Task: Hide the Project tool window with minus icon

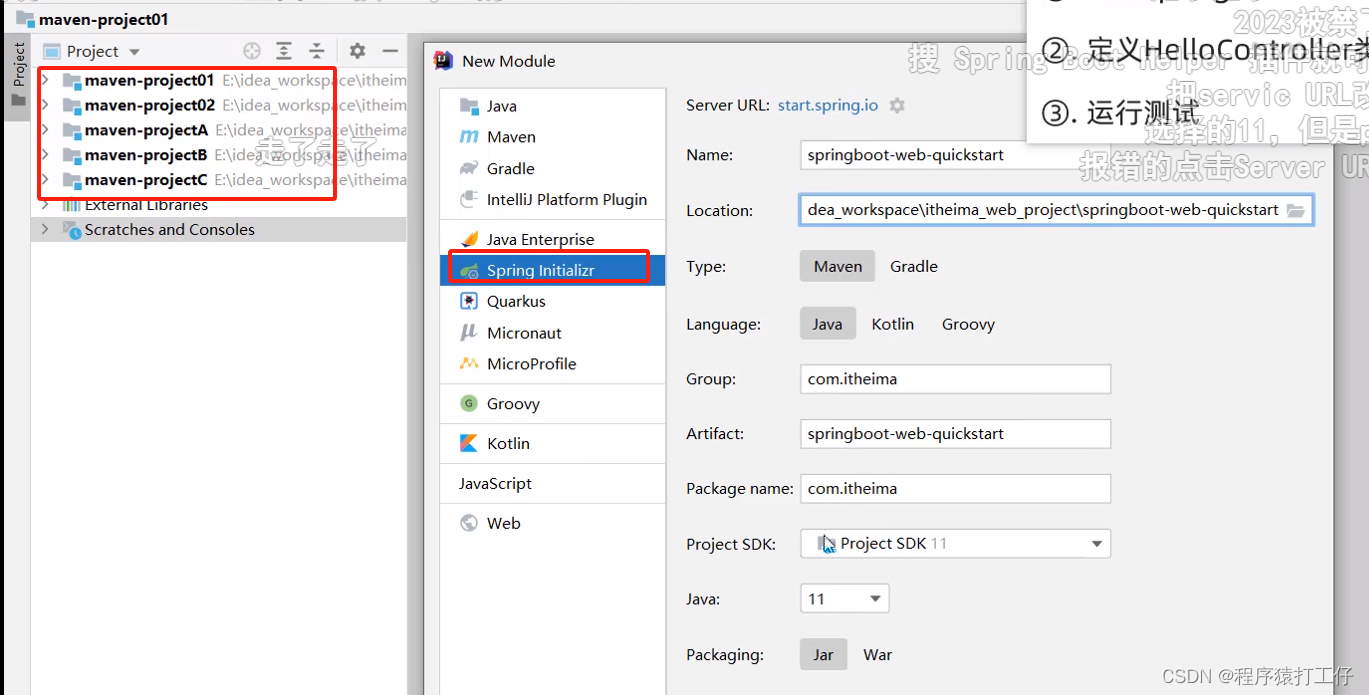Action: 390,51
